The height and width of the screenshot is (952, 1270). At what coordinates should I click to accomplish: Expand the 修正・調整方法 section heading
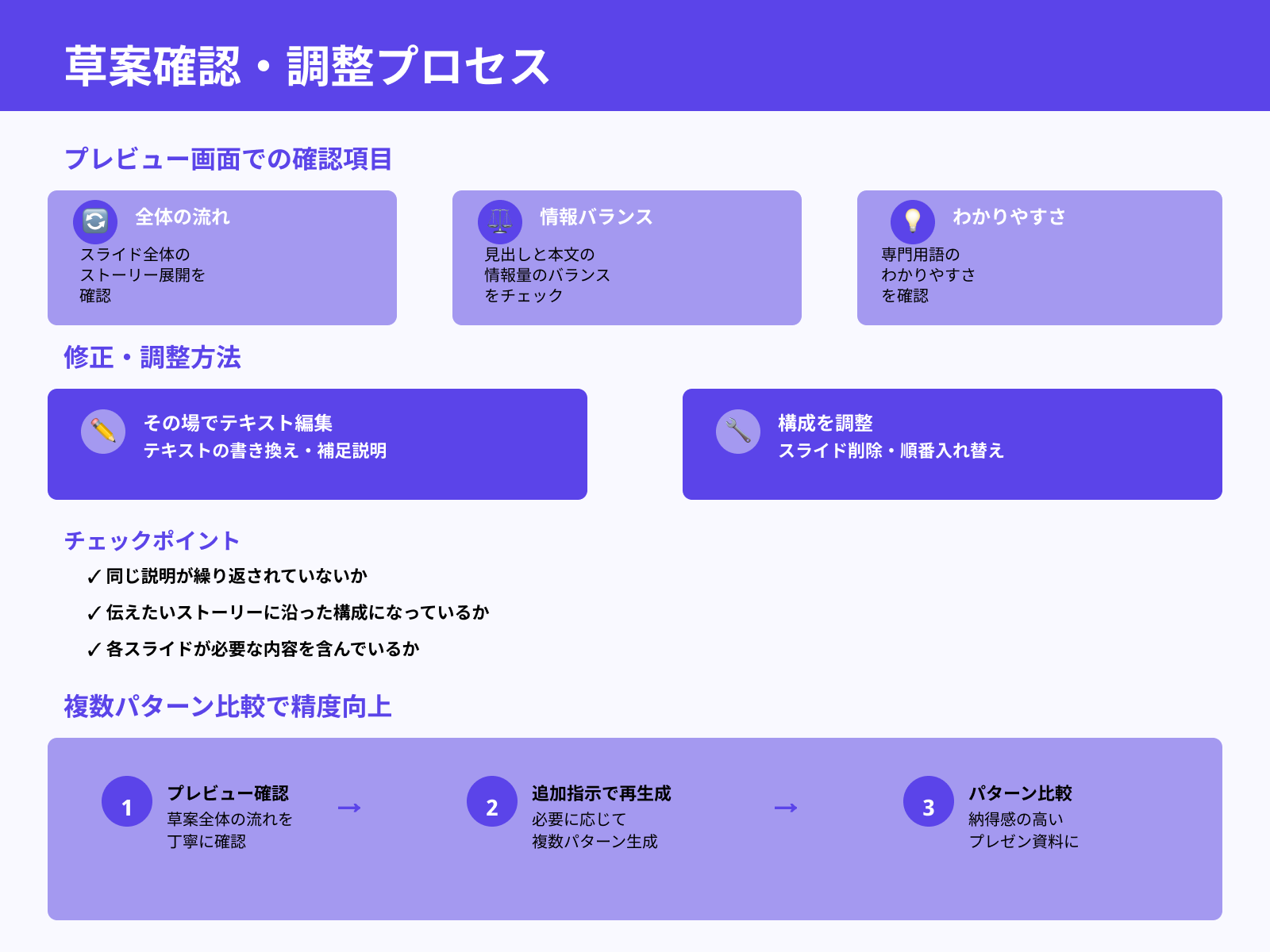154,359
